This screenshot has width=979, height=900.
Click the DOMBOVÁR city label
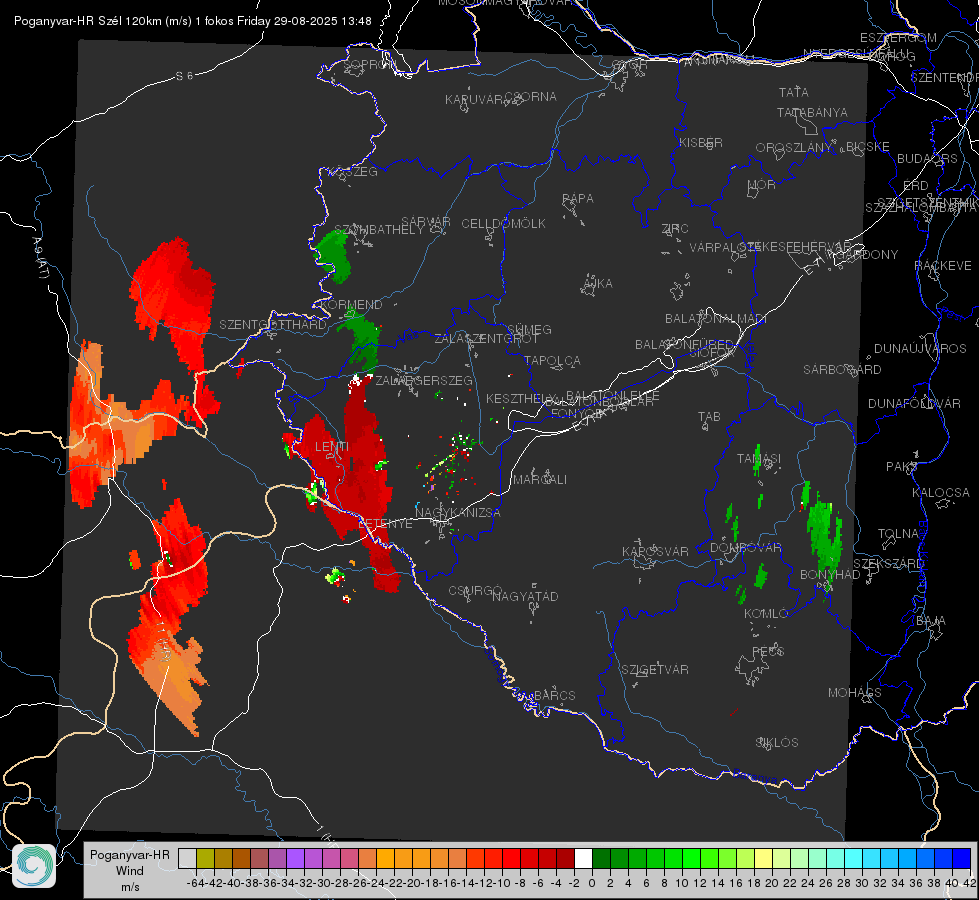point(745,548)
